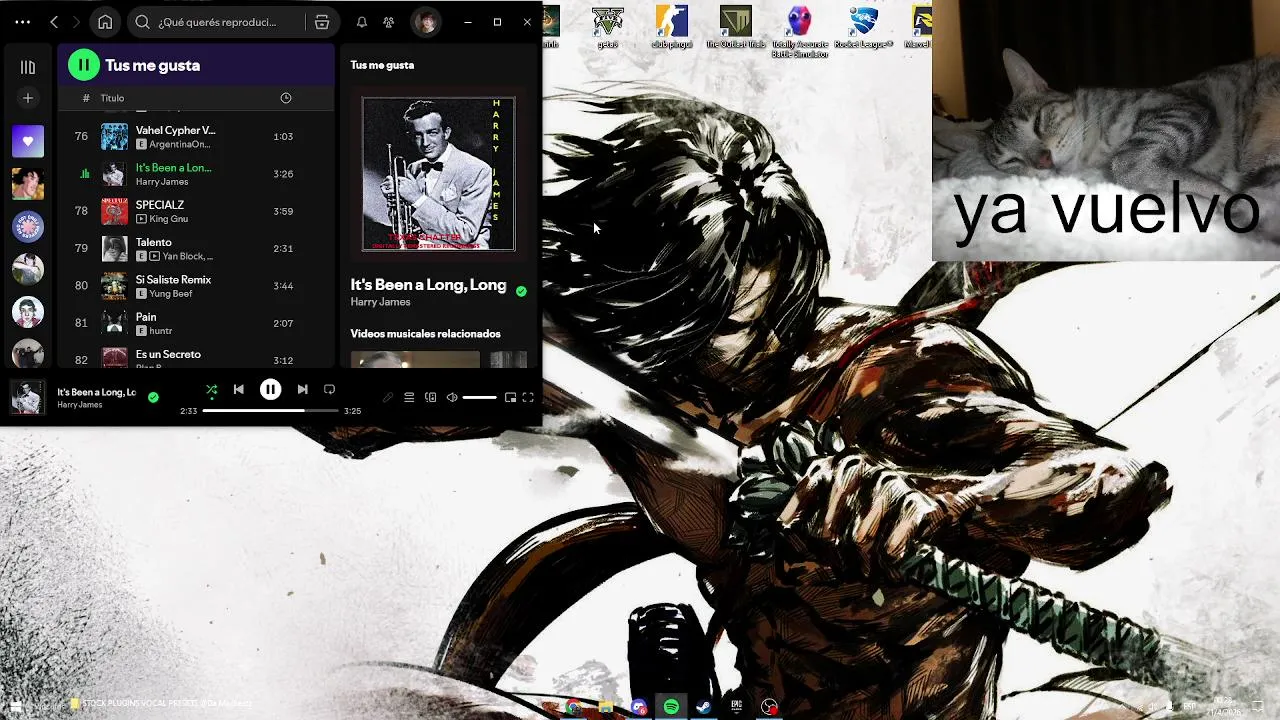Go forward with the right arrow in Spotify
The height and width of the screenshot is (720, 1280).
75,22
